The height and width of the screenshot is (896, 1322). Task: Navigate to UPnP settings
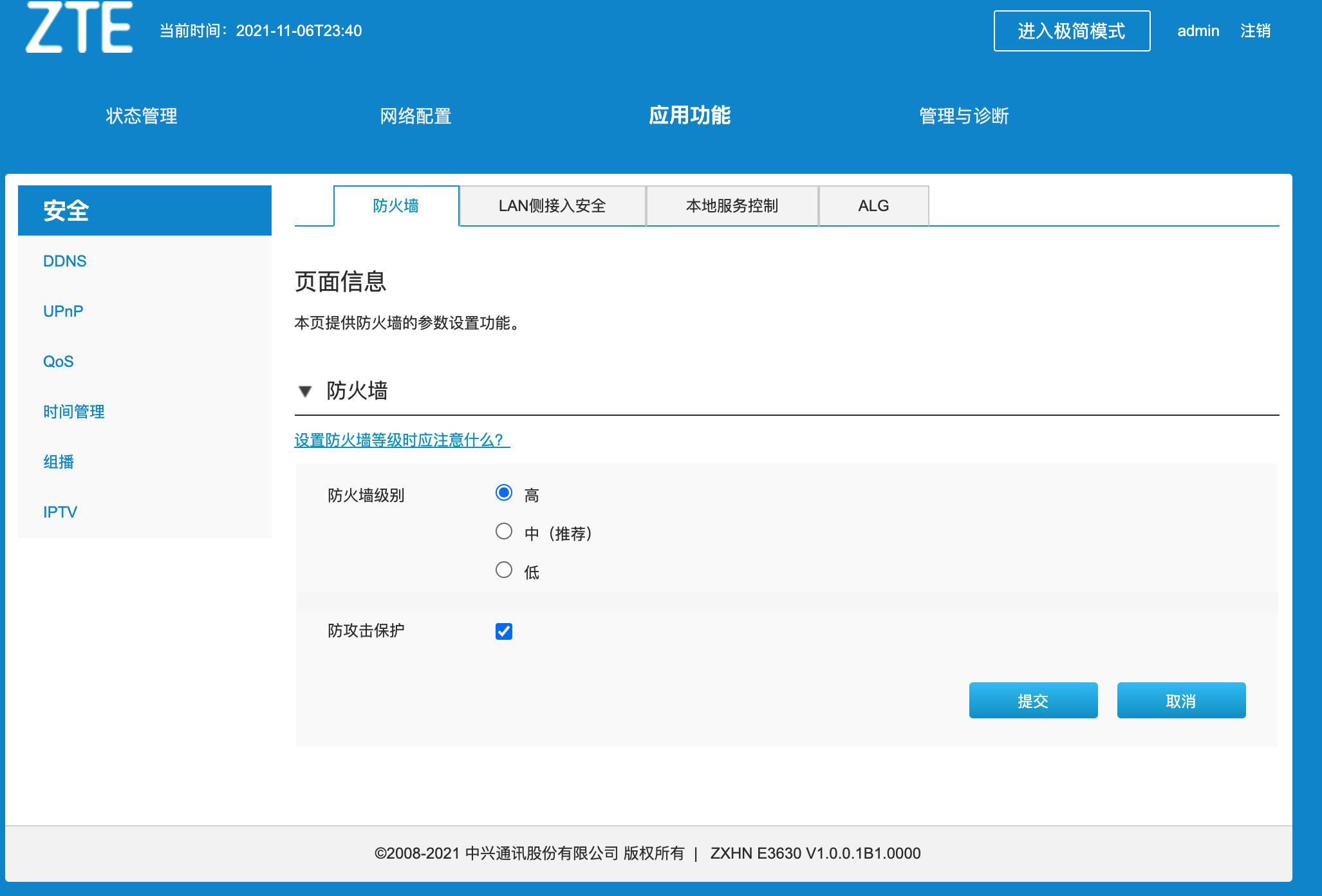[62, 311]
